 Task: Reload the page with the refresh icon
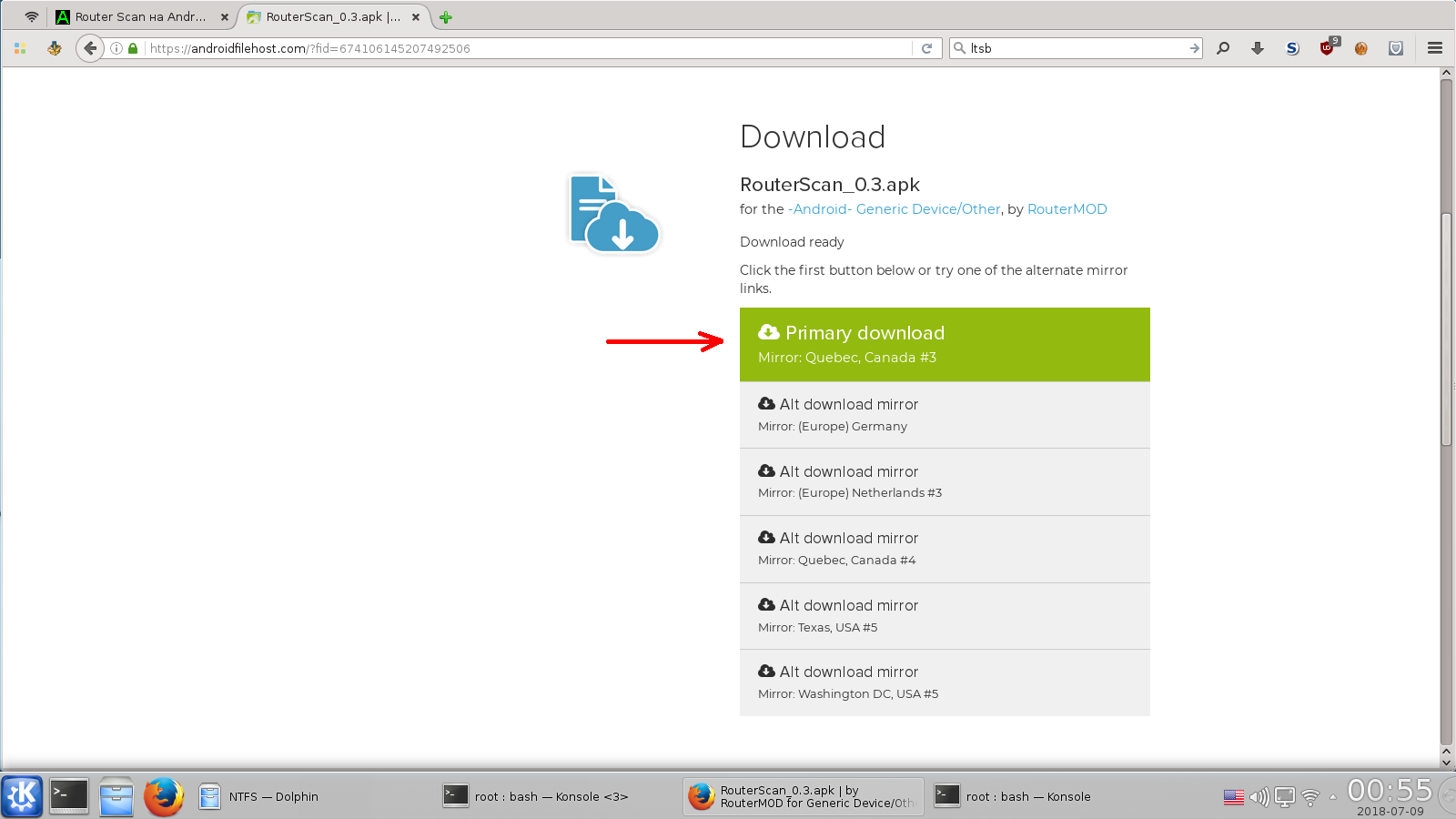(926, 48)
